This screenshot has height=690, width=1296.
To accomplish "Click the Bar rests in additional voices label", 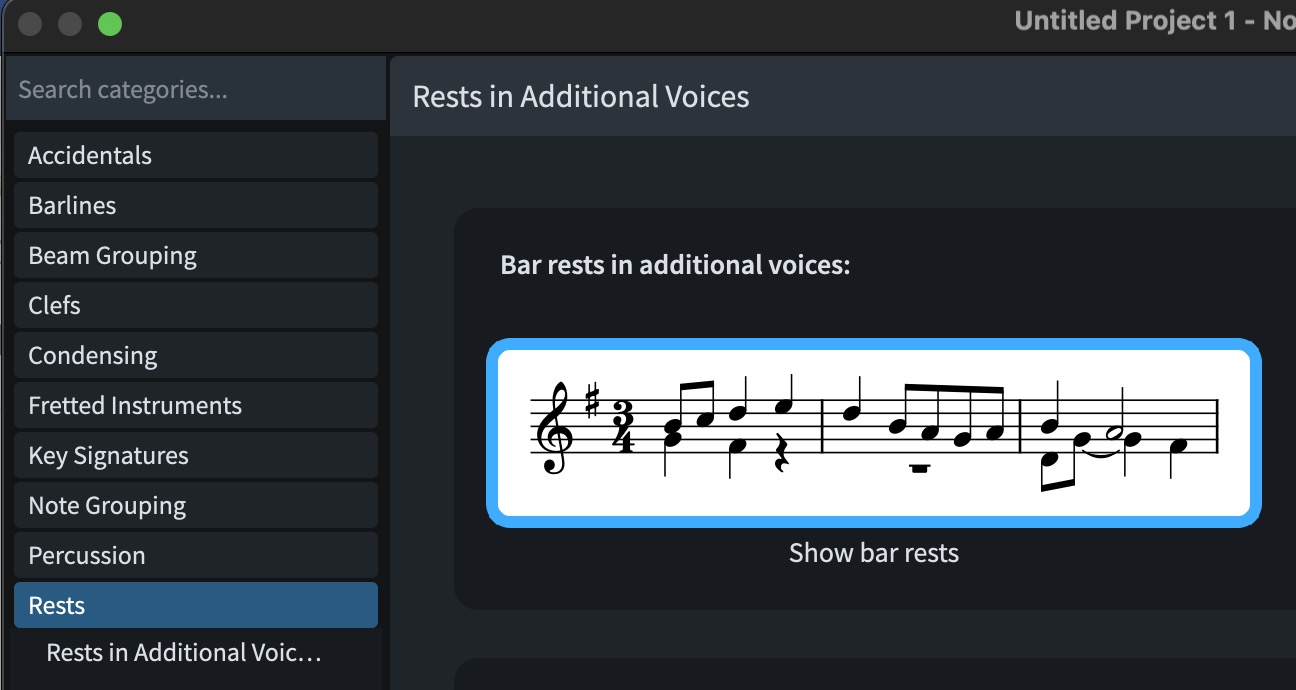I will pyautogui.click(x=675, y=265).
